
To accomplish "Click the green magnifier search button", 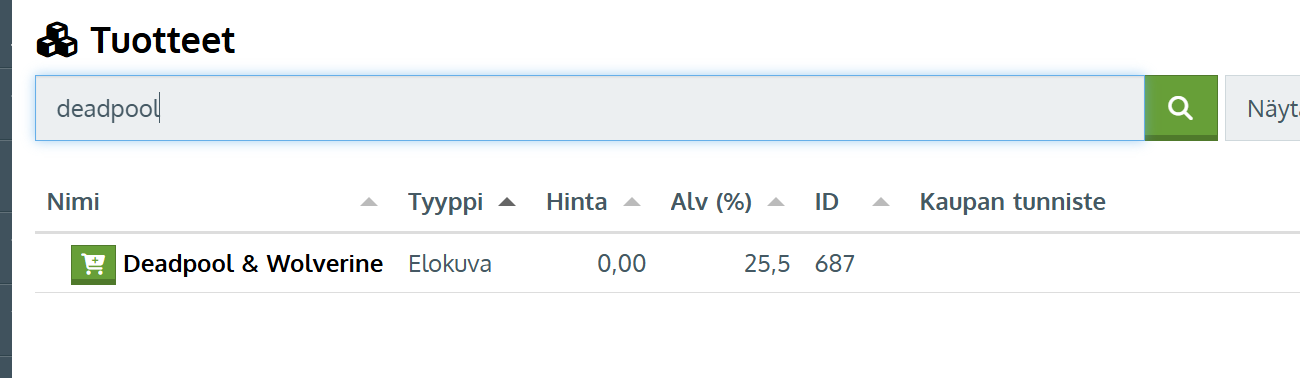I will click(1180, 108).
